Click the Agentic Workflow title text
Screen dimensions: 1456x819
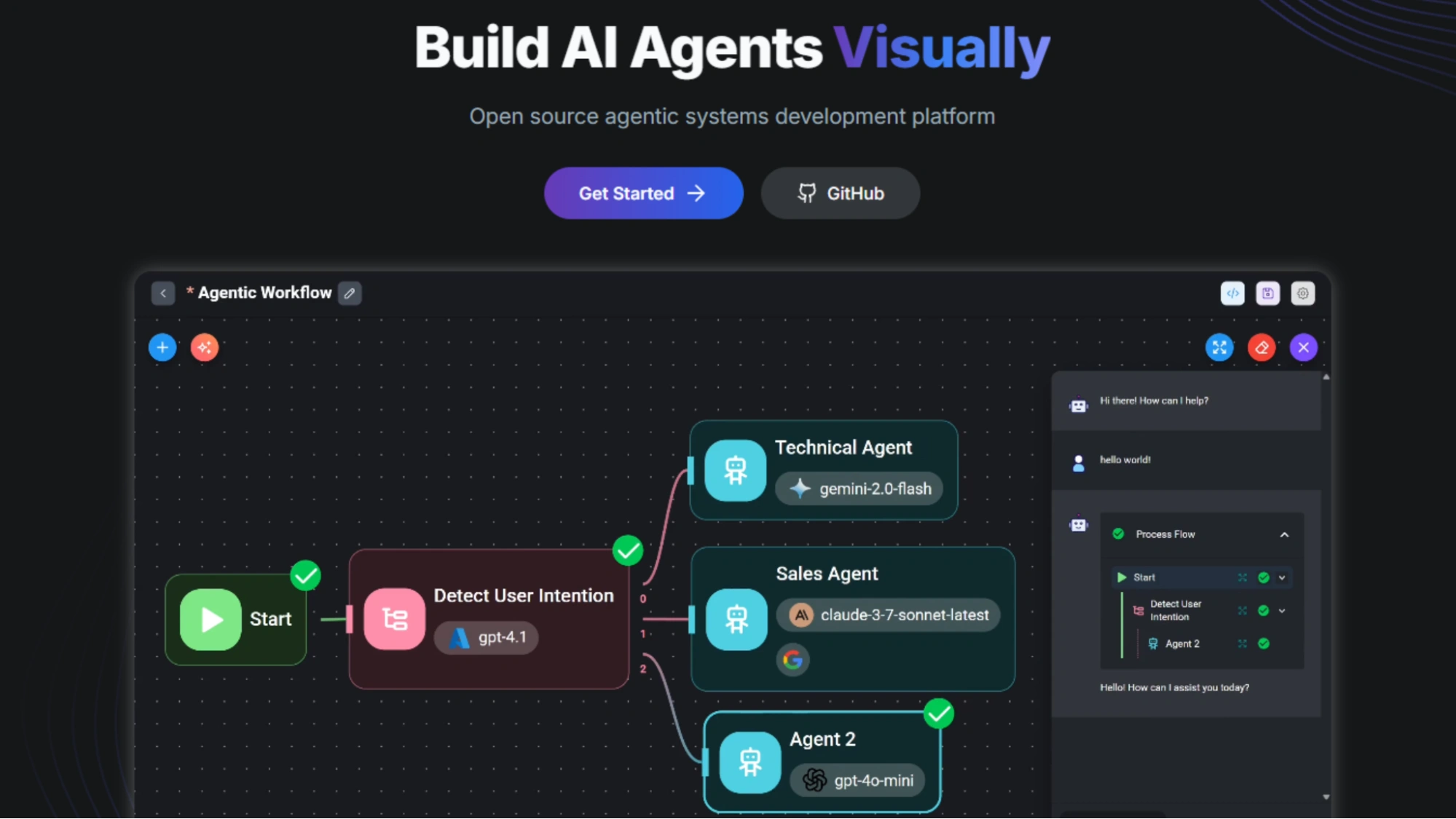coord(264,293)
